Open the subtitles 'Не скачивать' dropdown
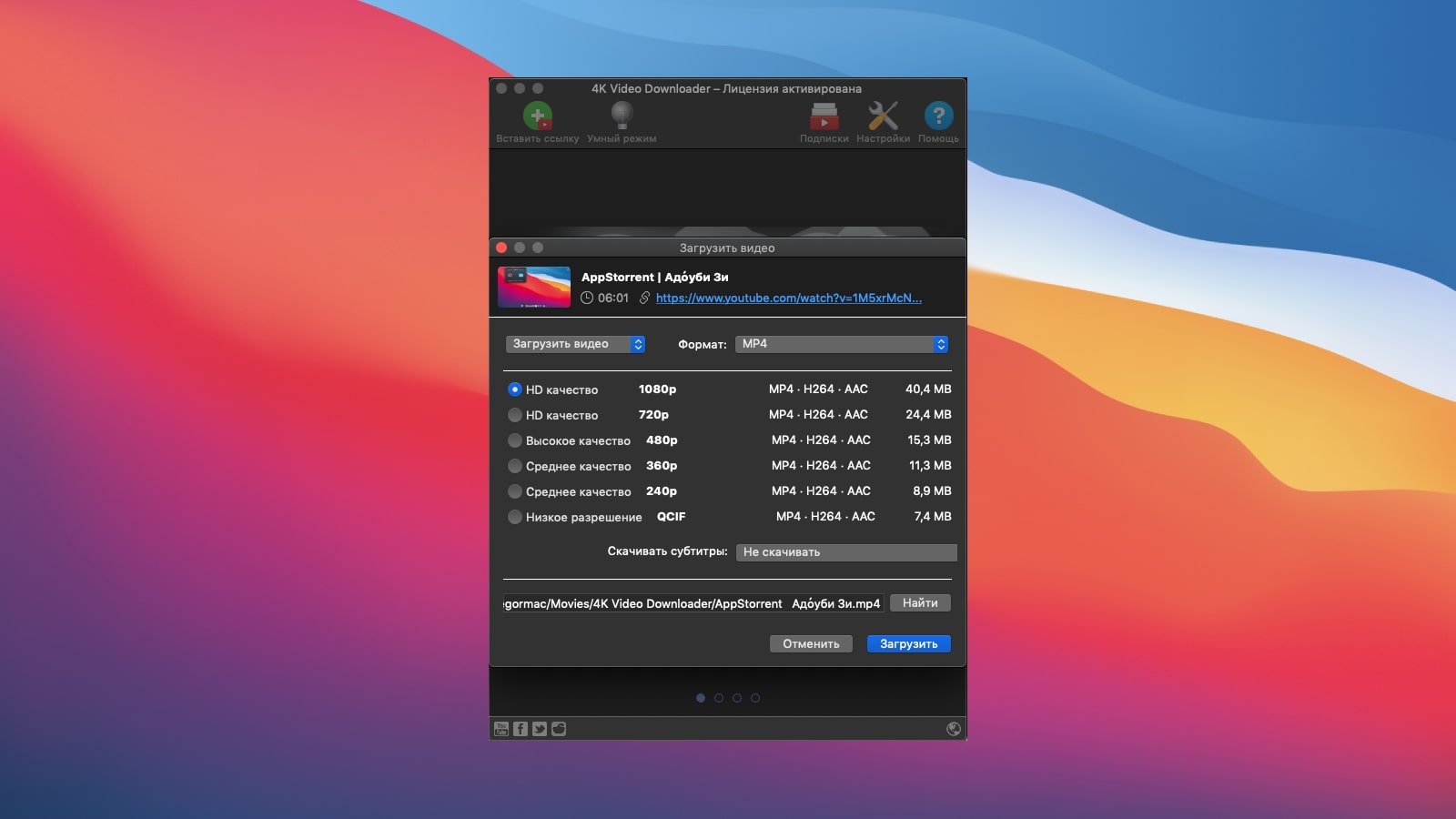The image size is (1456, 819). click(x=846, y=552)
